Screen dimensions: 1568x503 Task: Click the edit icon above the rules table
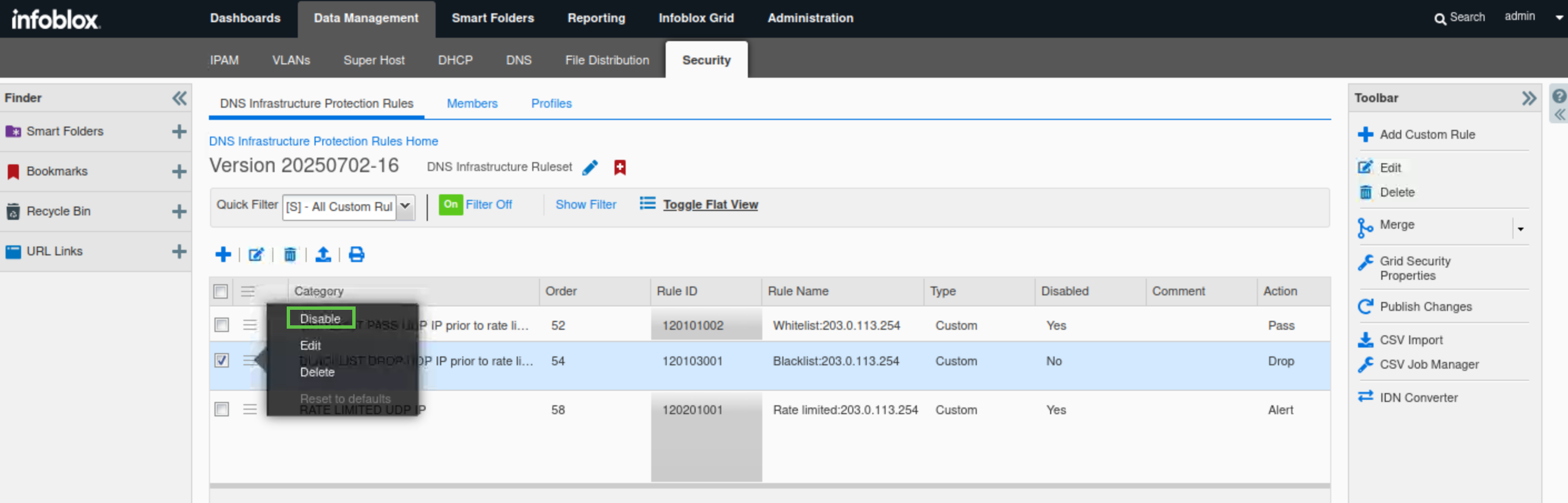[256, 254]
